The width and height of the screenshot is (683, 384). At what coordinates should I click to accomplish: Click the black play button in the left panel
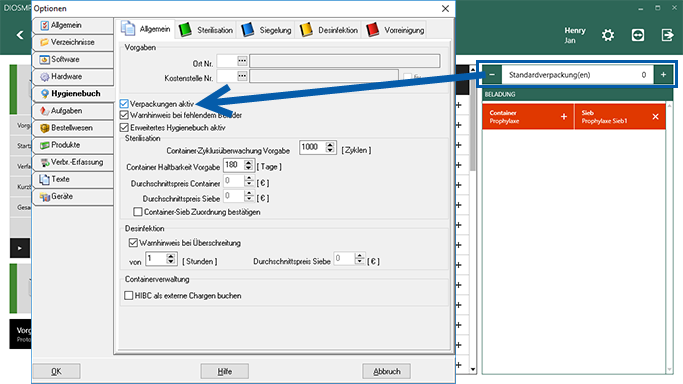pos(20,248)
